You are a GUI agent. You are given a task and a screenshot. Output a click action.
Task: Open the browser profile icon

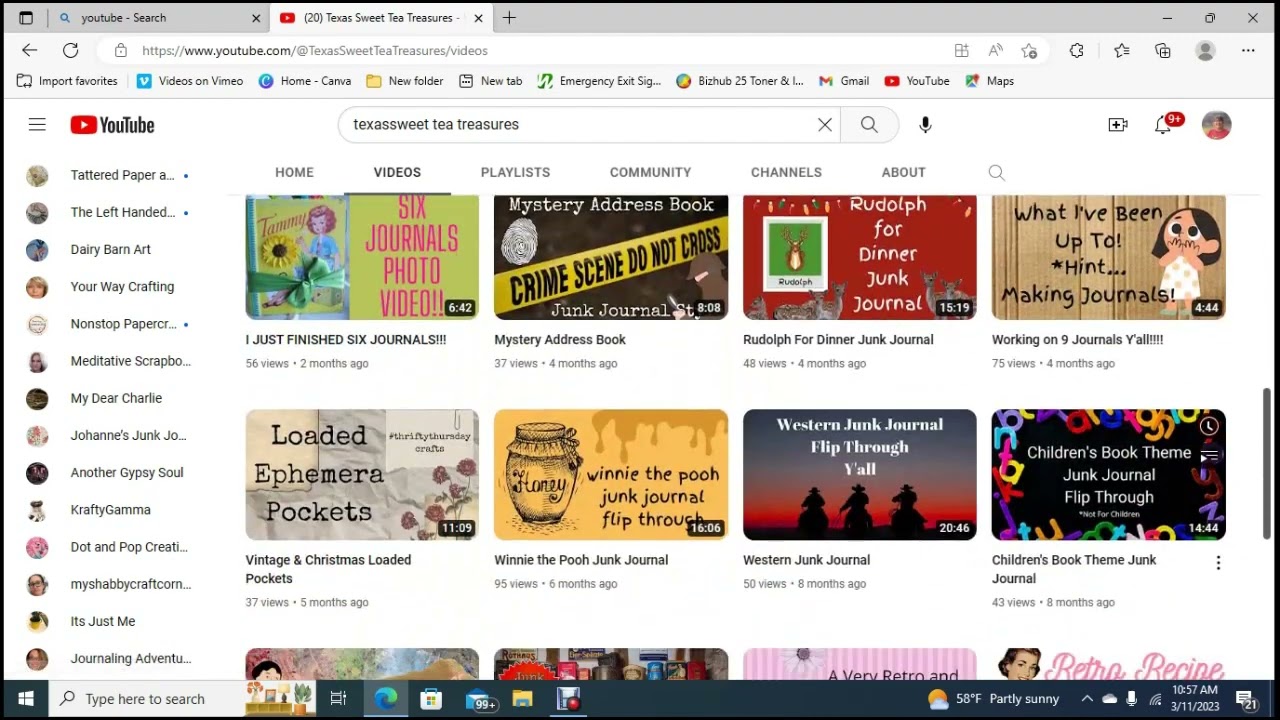coord(1205,50)
